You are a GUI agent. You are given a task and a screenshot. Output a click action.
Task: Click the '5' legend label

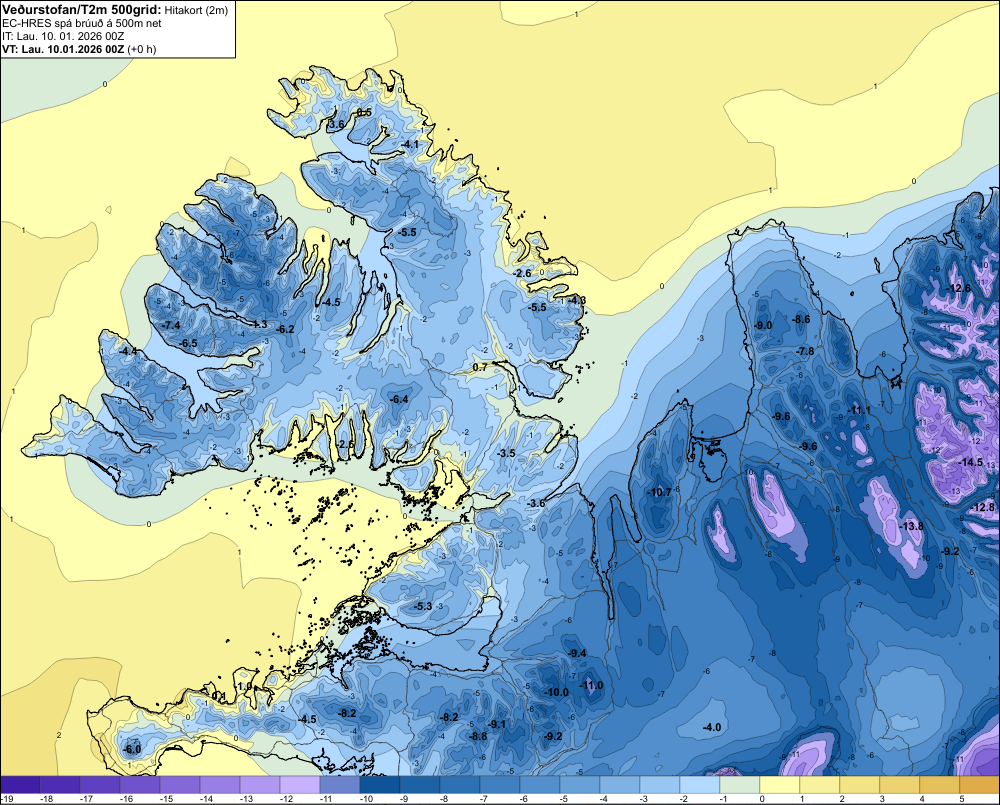[961, 799]
